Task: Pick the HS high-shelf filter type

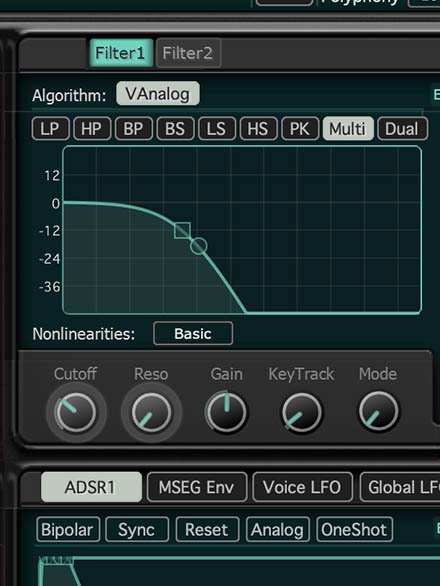Action: pos(258,129)
